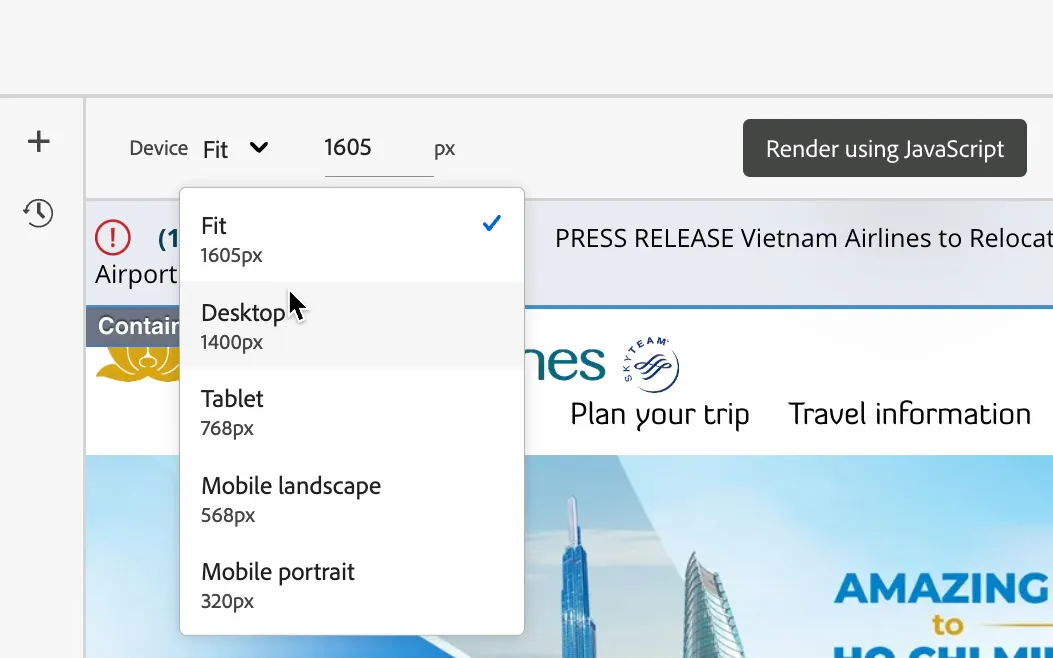The width and height of the screenshot is (1053, 658).
Task: Open the Plan your trip menu
Action: [x=659, y=414]
